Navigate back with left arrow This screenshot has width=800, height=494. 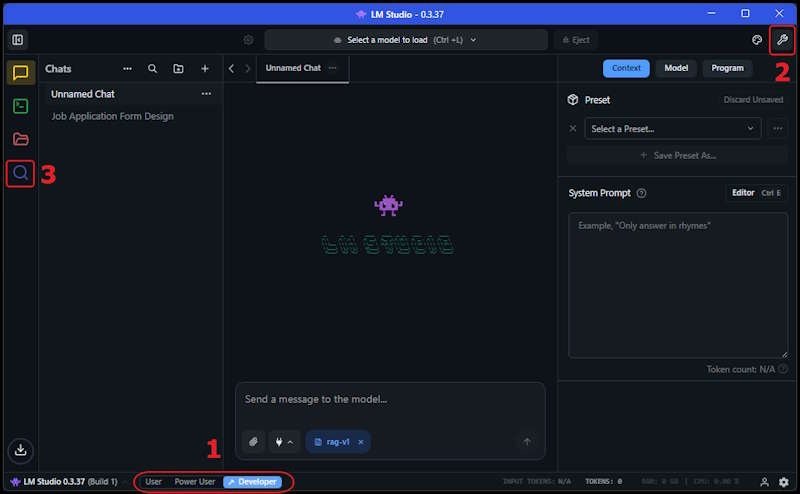231,68
